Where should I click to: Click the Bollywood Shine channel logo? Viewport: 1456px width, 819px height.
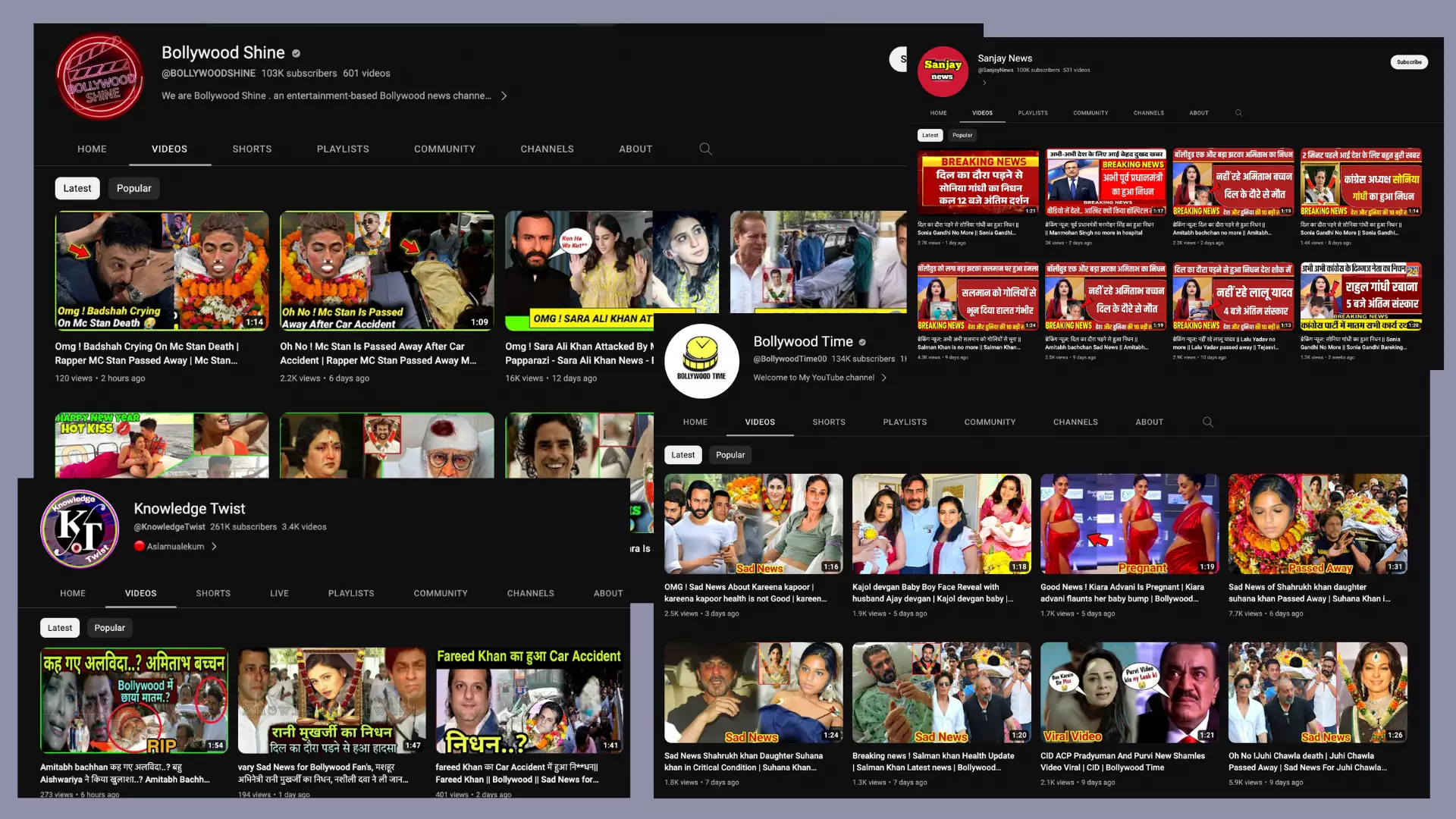99,76
